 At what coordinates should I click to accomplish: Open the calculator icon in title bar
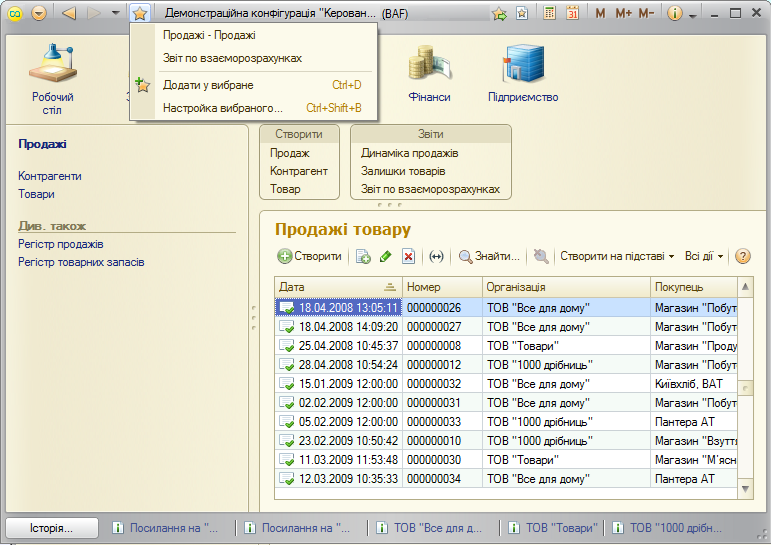pos(549,13)
